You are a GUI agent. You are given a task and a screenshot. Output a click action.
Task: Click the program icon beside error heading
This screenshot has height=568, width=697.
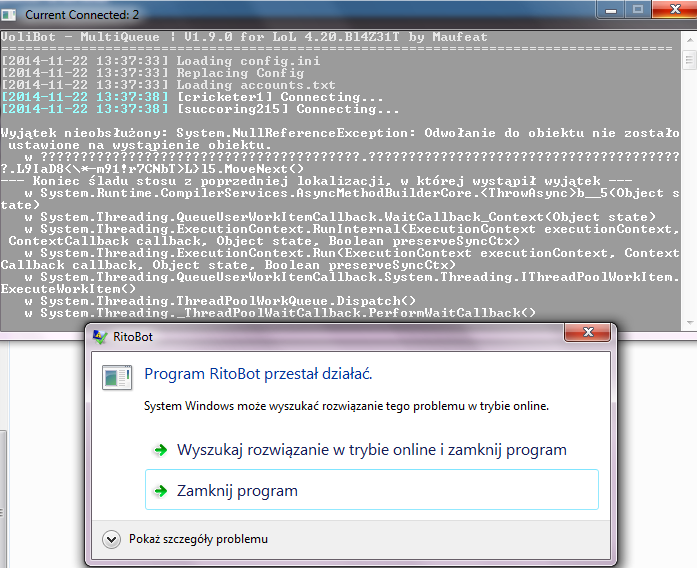[117, 377]
